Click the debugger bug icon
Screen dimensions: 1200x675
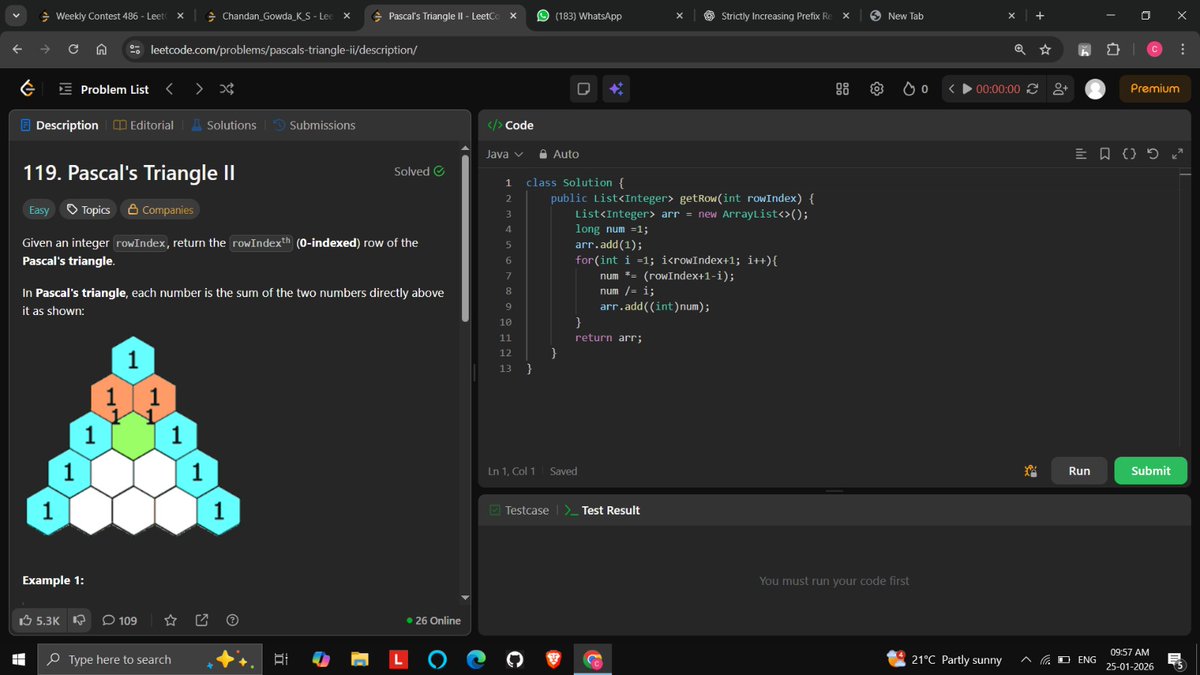1031,471
